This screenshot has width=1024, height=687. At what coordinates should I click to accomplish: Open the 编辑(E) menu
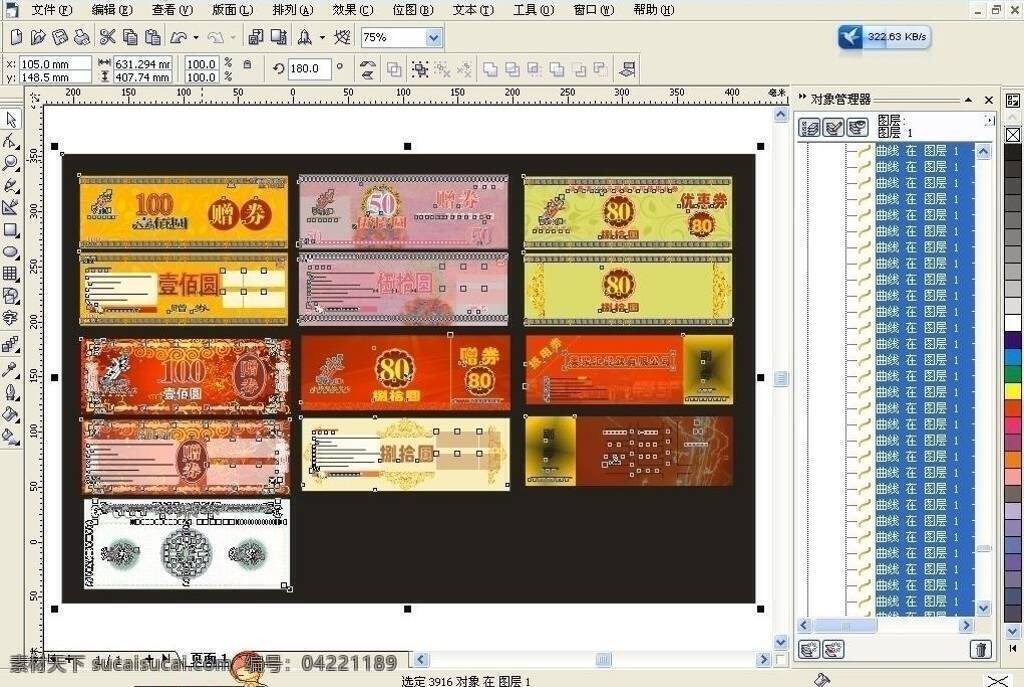coord(112,10)
